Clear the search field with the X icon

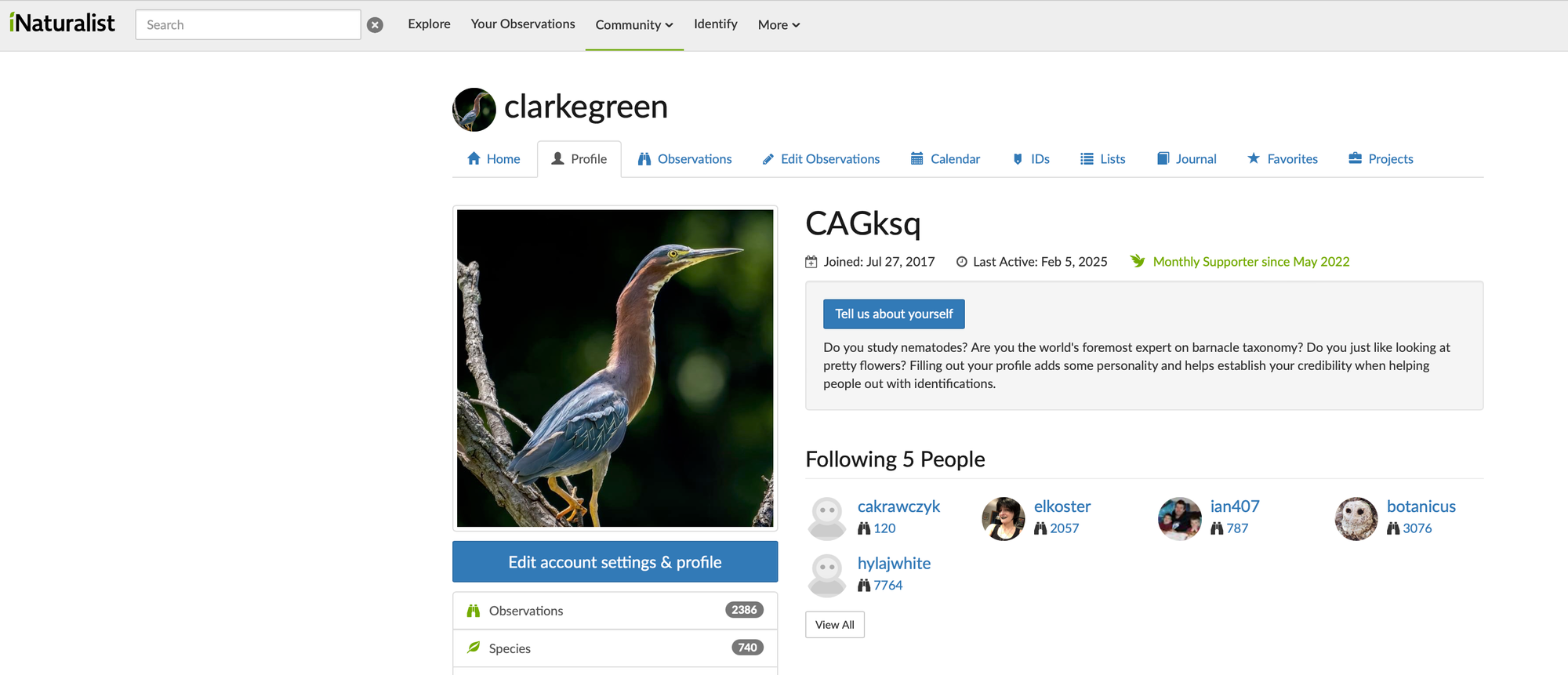(x=376, y=25)
